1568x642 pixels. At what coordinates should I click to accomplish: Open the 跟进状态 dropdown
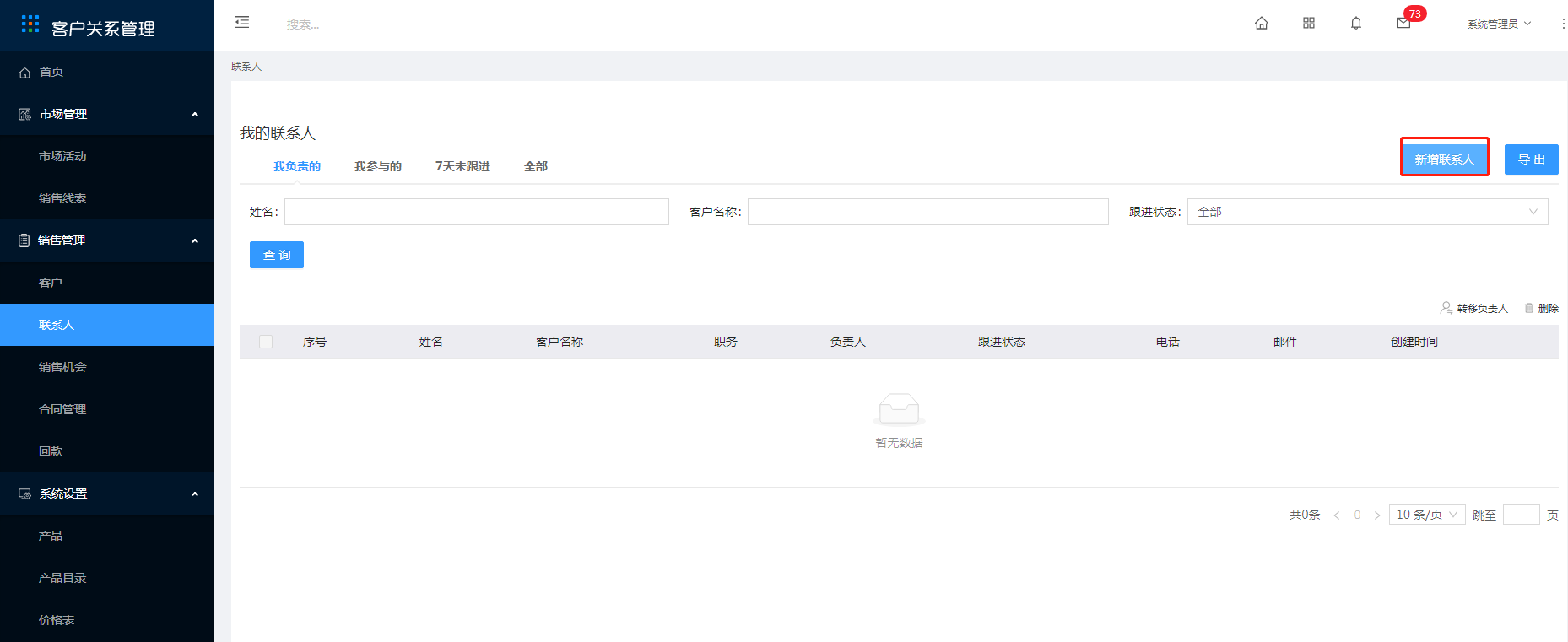pyautogui.click(x=1368, y=212)
